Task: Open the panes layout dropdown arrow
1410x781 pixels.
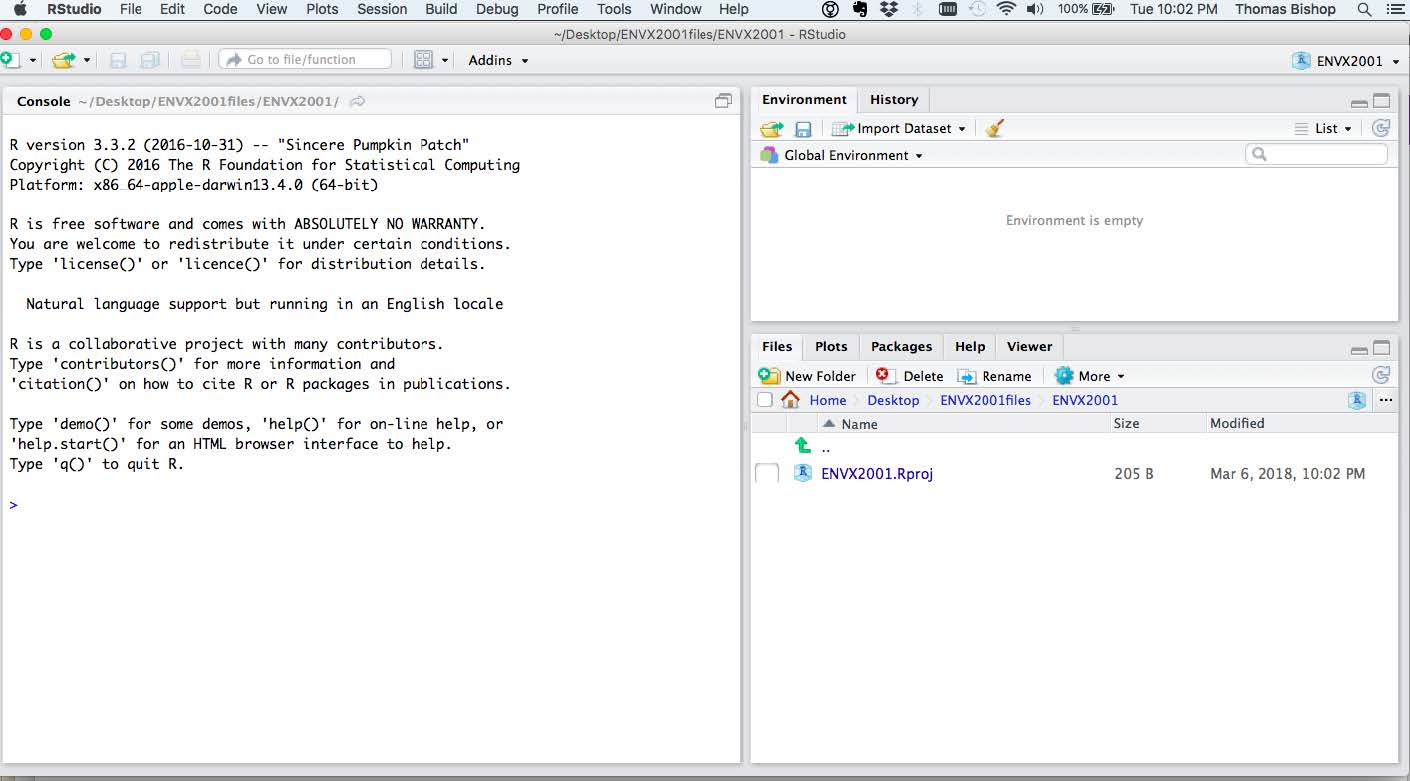Action: point(445,60)
